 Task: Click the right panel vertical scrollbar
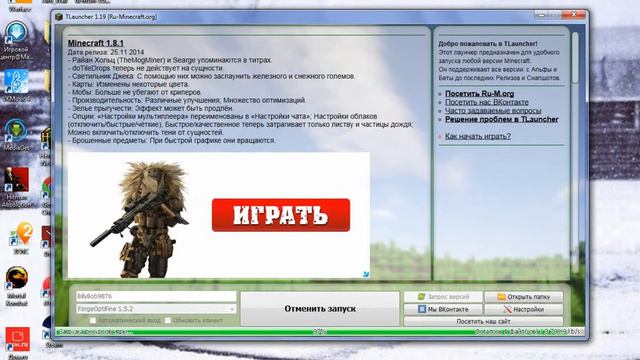pos(575,58)
